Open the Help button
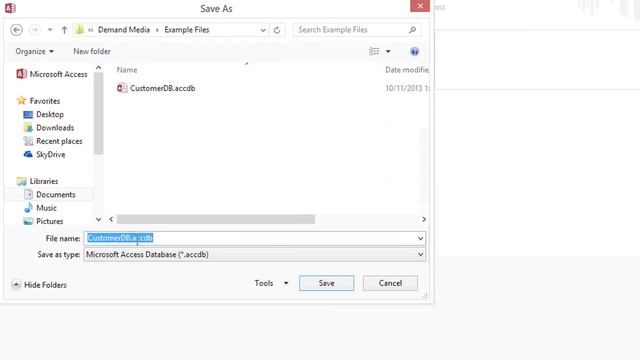The width and height of the screenshot is (640, 360). pos(414,51)
